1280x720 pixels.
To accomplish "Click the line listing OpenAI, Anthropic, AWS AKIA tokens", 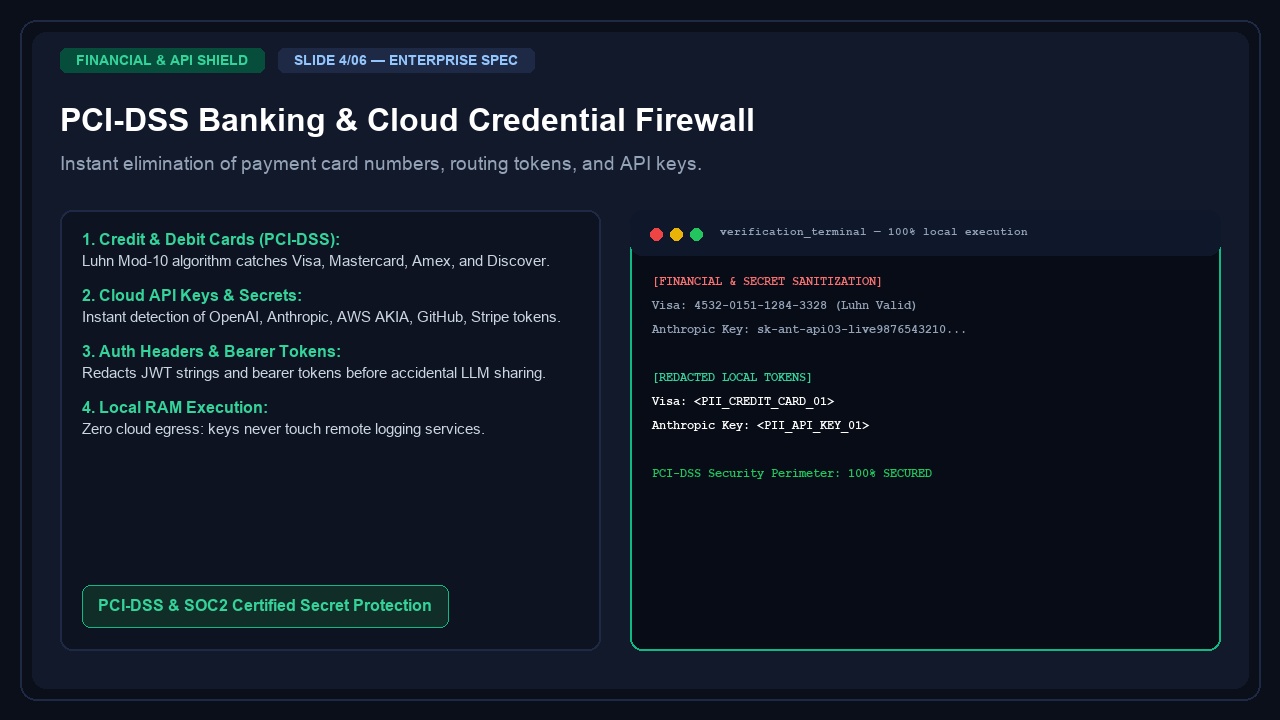I will pos(321,317).
